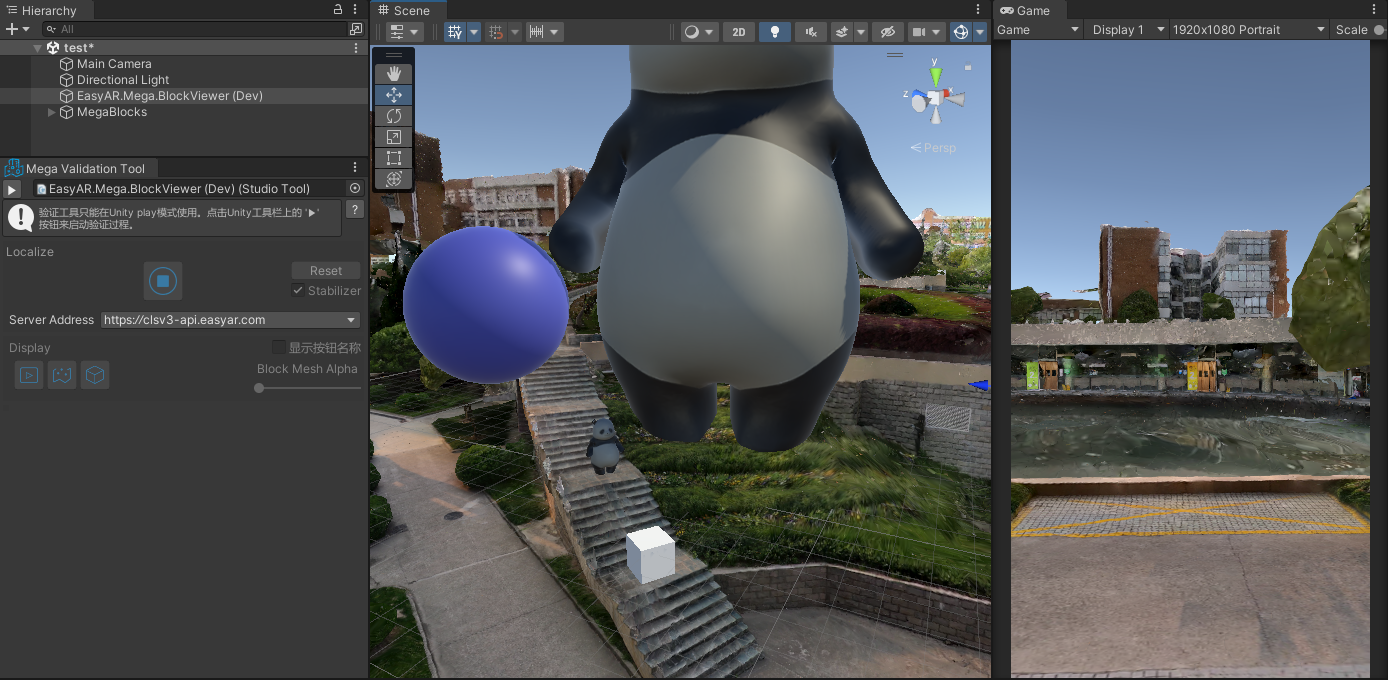Open the Display 1 dropdown
The width and height of the screenshot is (1388, 680).
pyautogui.click(x=1127, y=30)
